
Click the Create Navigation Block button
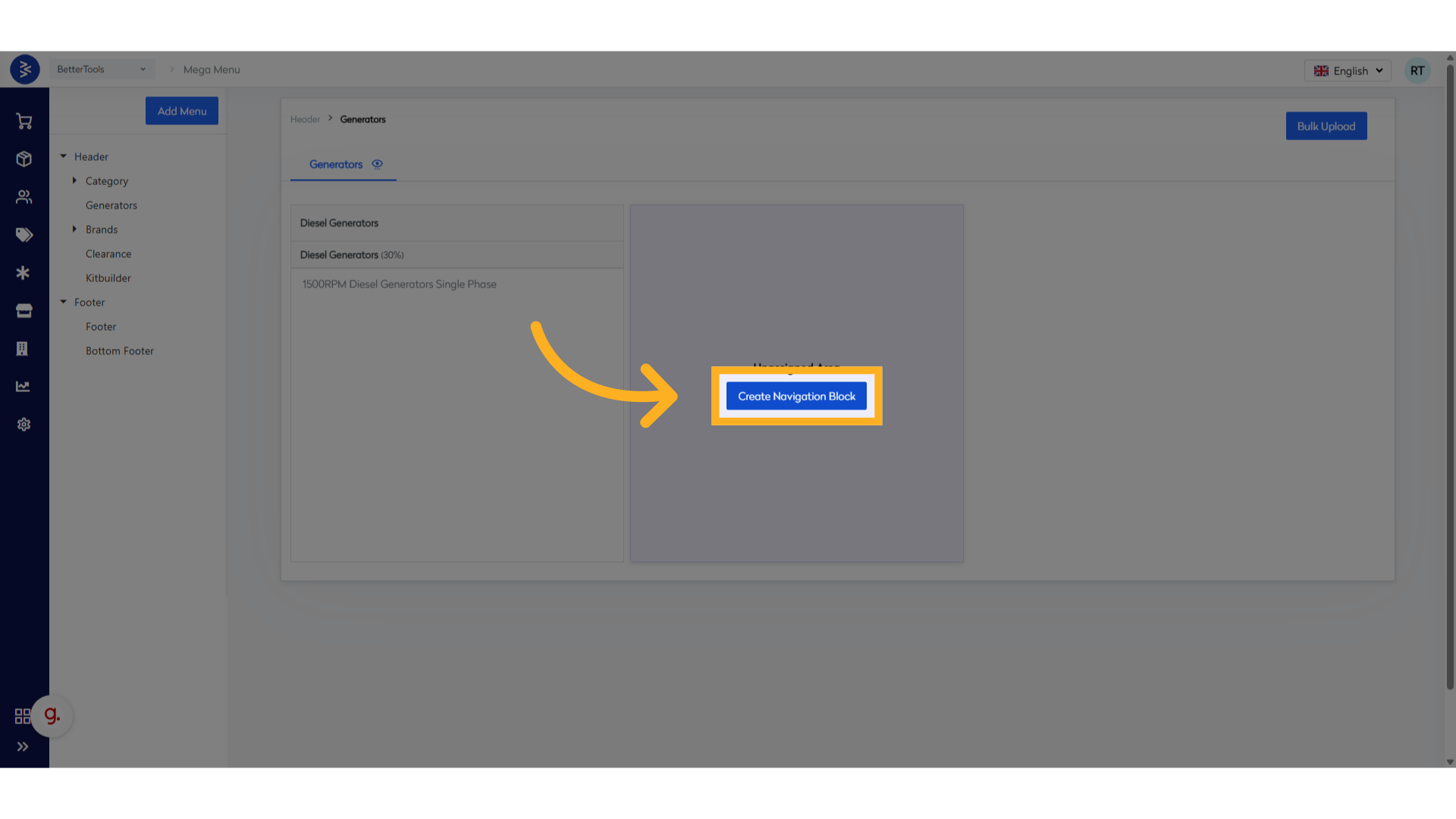(796, 396)
